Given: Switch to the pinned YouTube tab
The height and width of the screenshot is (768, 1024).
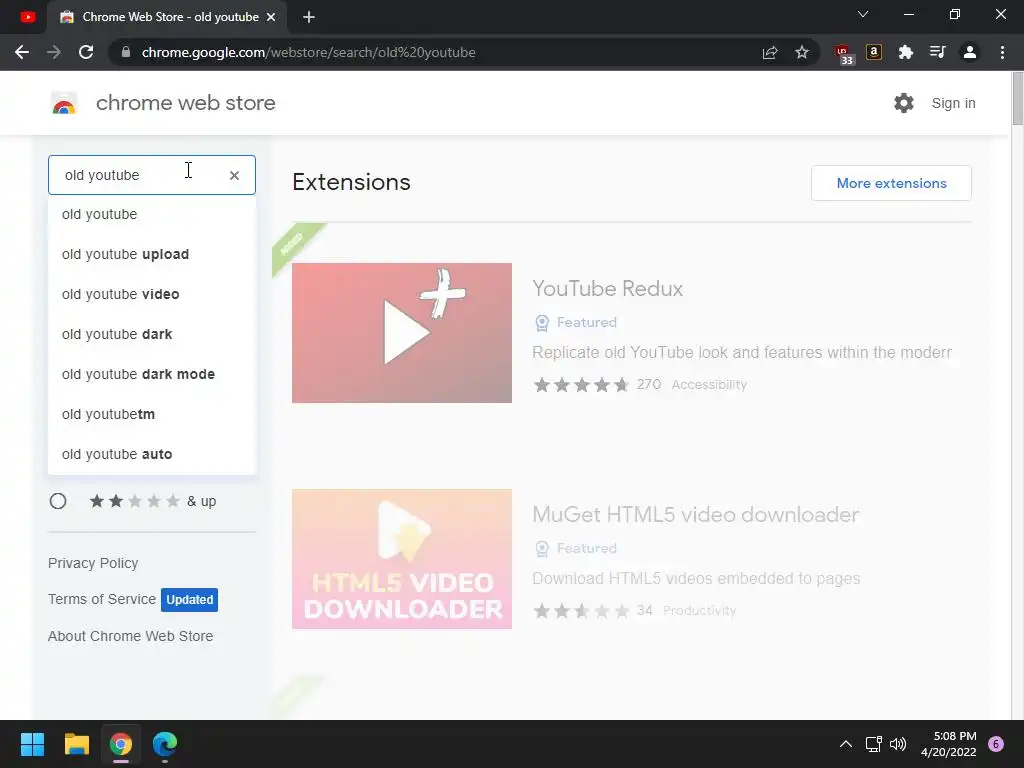Looking at the screenshot, I should 27,17.
